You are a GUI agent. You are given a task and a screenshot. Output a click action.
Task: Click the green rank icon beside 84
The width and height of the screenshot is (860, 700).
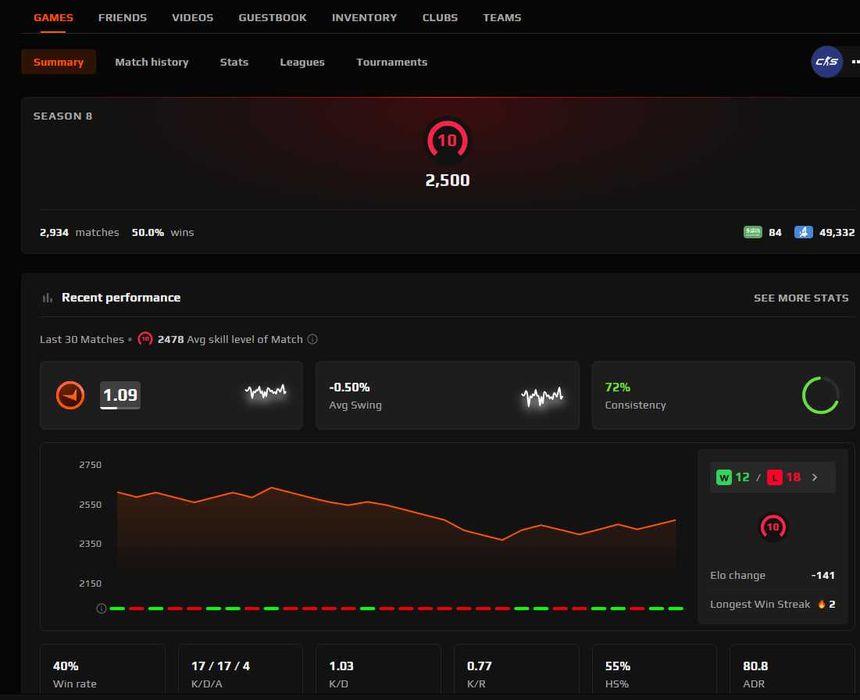coord(752,232)
